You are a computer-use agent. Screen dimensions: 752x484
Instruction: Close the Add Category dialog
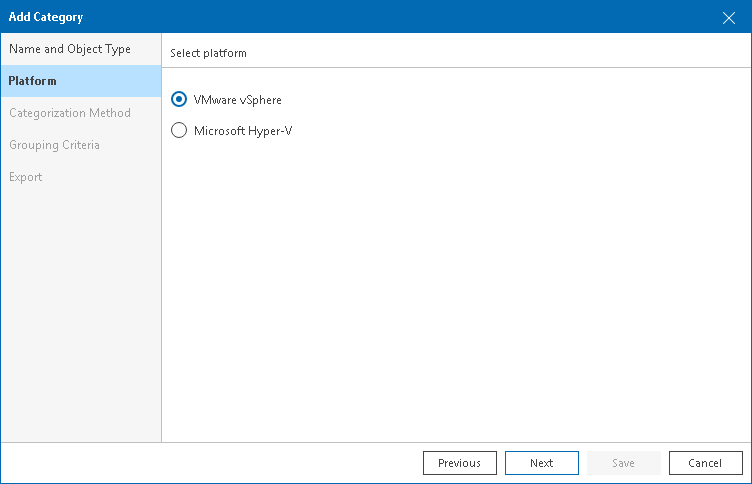[729, 17]
